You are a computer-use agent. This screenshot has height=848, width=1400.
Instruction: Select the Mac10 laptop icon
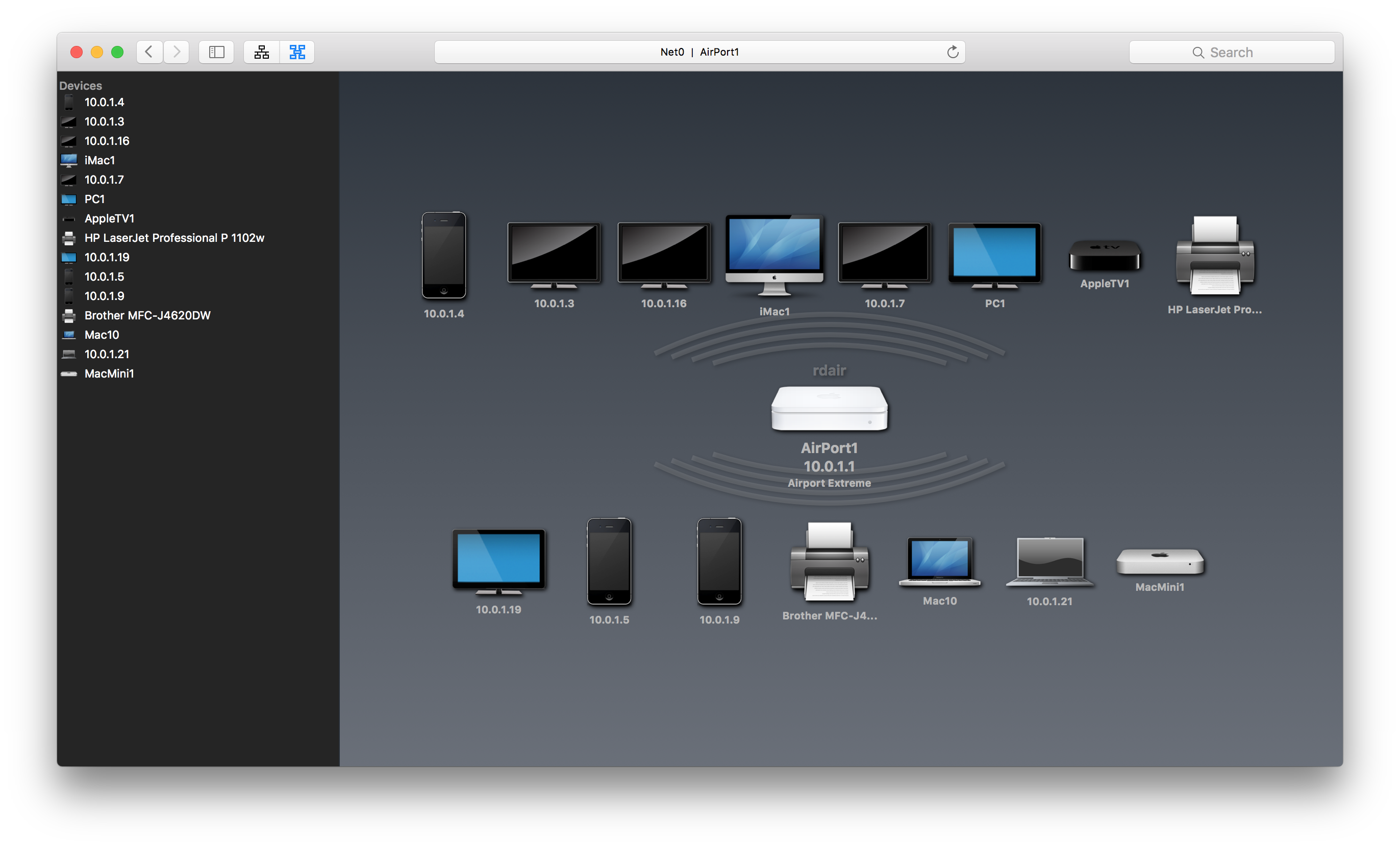click(939, 562)
